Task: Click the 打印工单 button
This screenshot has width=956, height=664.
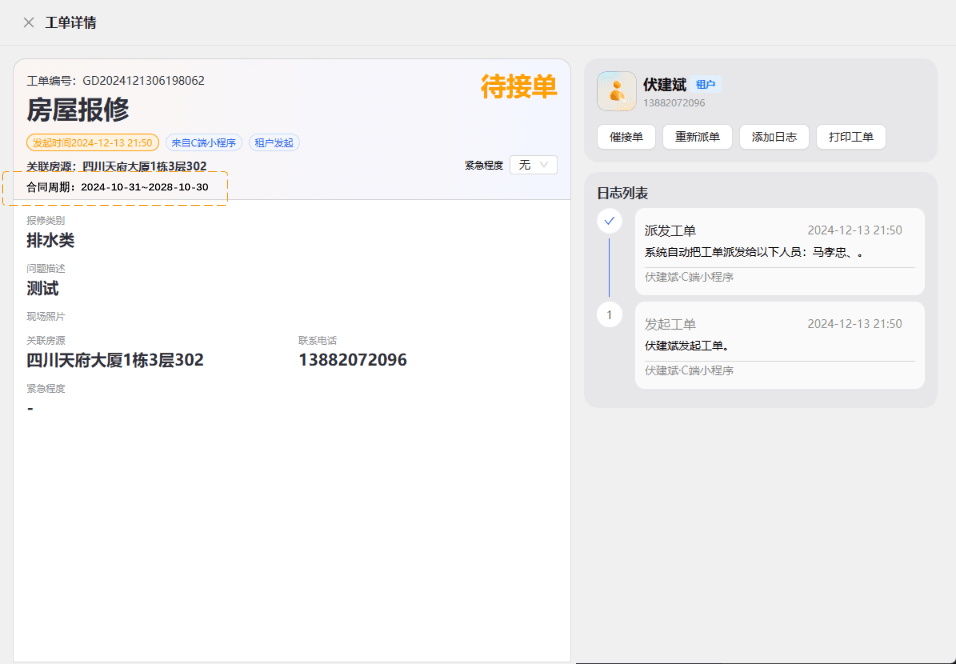Action: tap(851, 137)
